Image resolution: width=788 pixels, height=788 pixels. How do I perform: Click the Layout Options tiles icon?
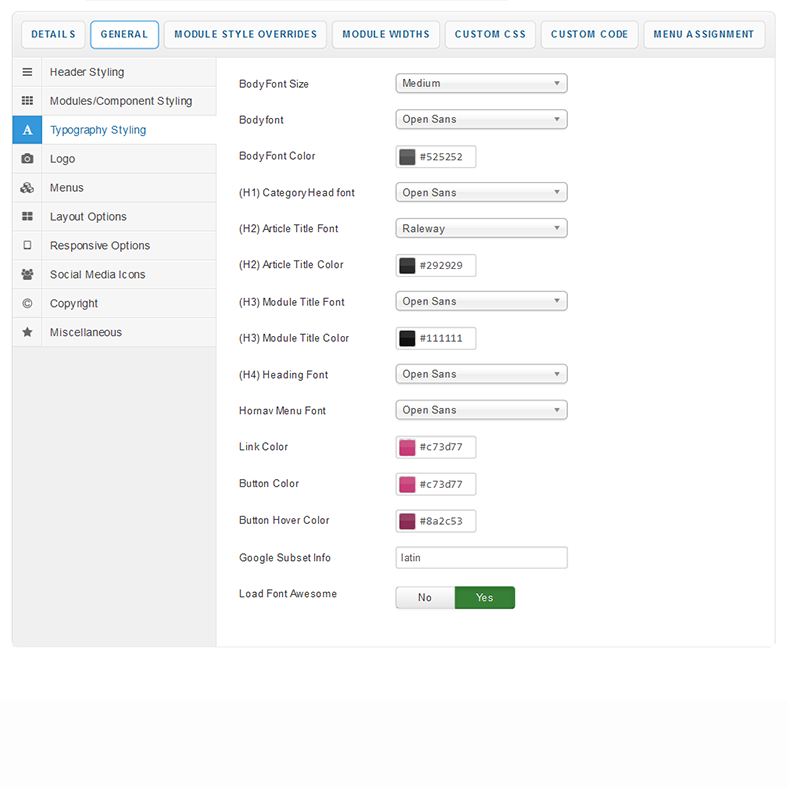point(27,217)
